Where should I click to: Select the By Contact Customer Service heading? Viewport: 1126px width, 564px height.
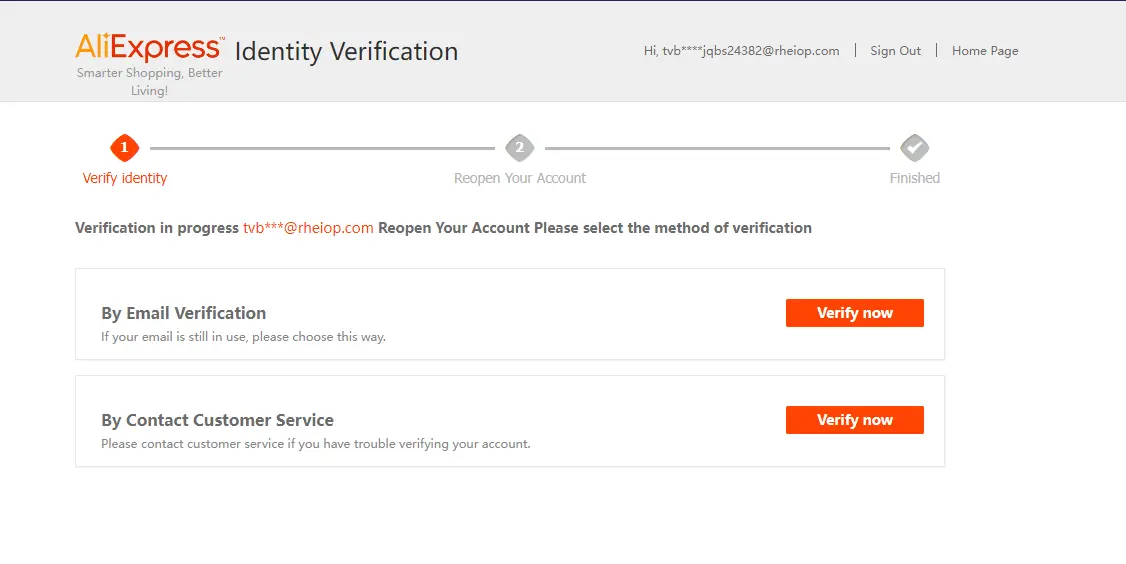point(218,420)
